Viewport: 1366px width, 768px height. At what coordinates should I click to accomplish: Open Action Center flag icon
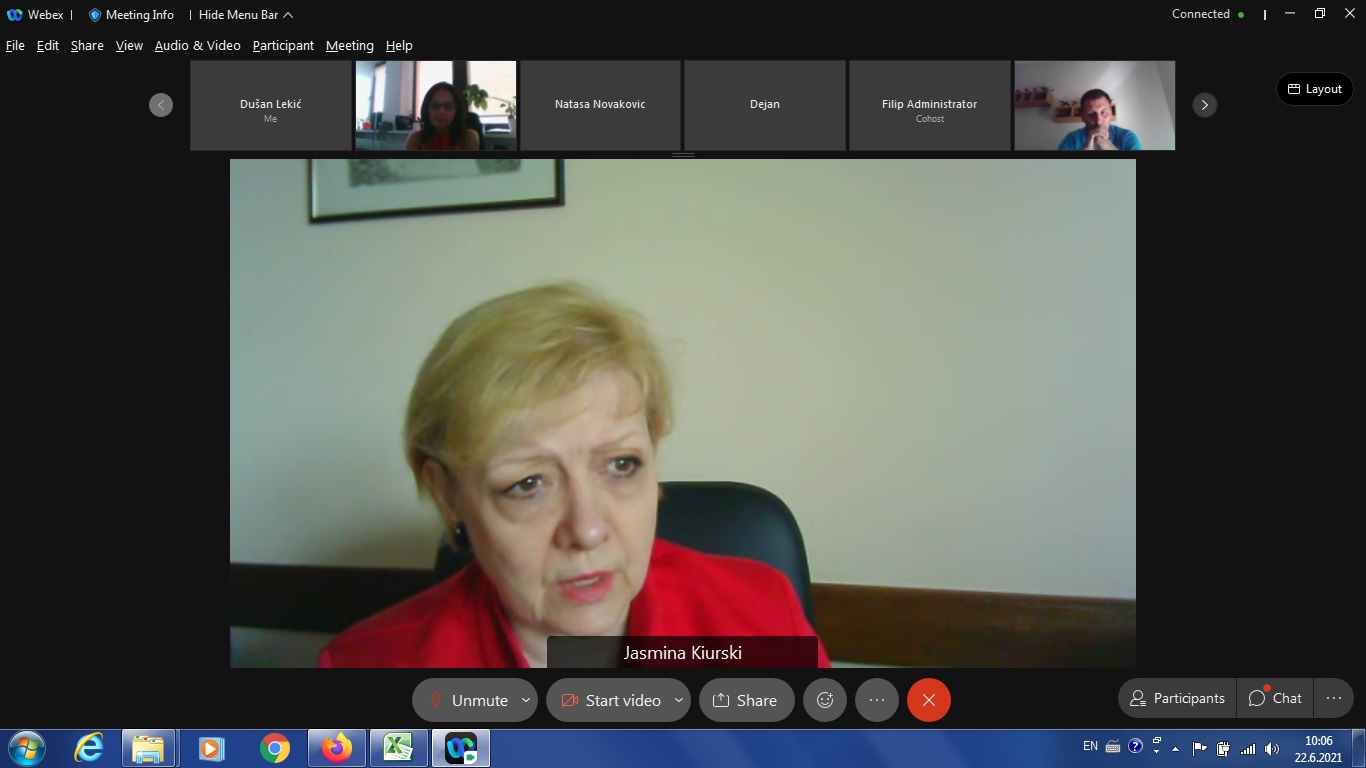pyautogui.click(x=1200, y=748)
